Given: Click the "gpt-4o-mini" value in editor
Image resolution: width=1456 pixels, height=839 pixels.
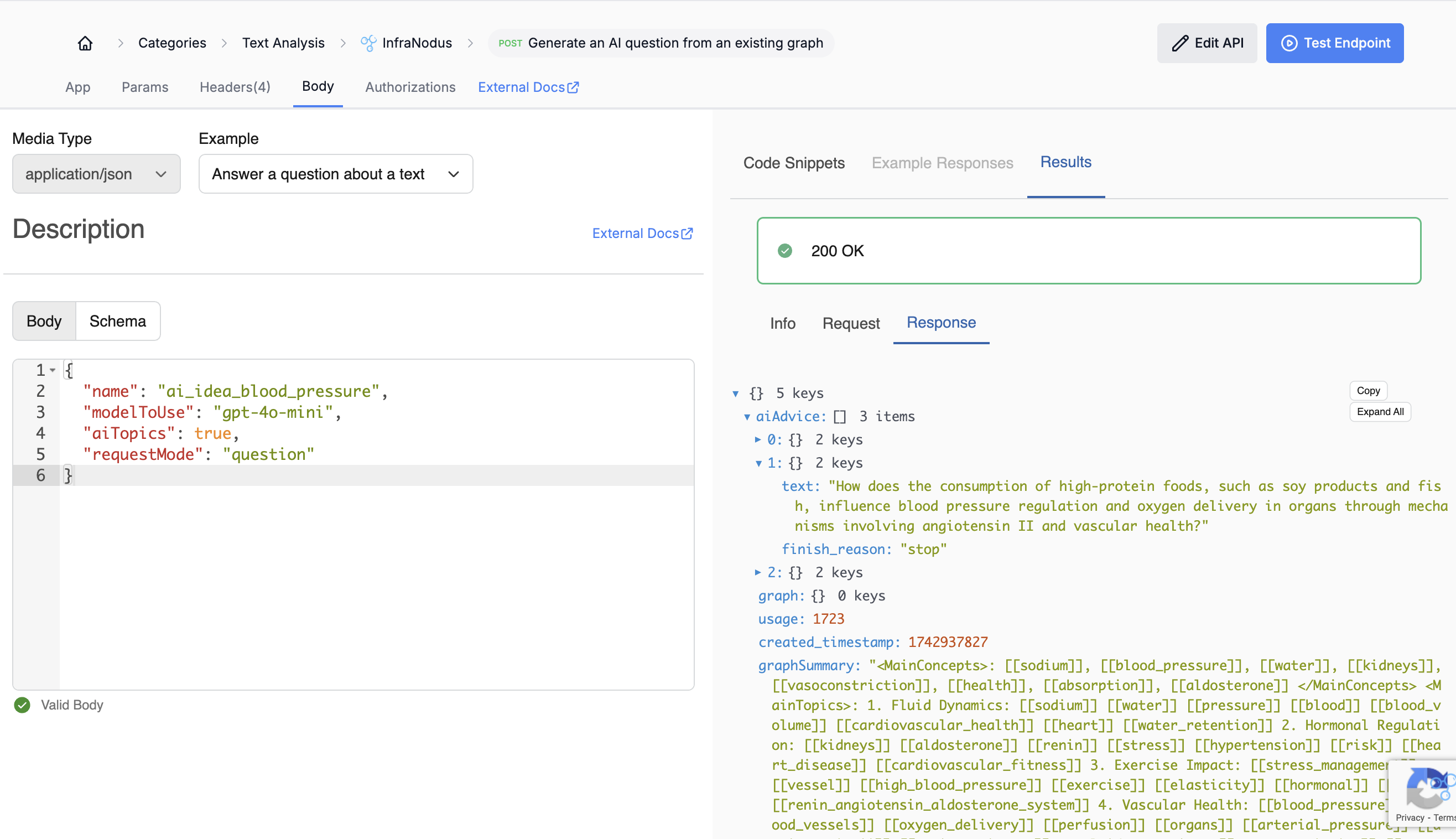Looking at the screenshot, I should pyautogui.click(x=273, y=412).
